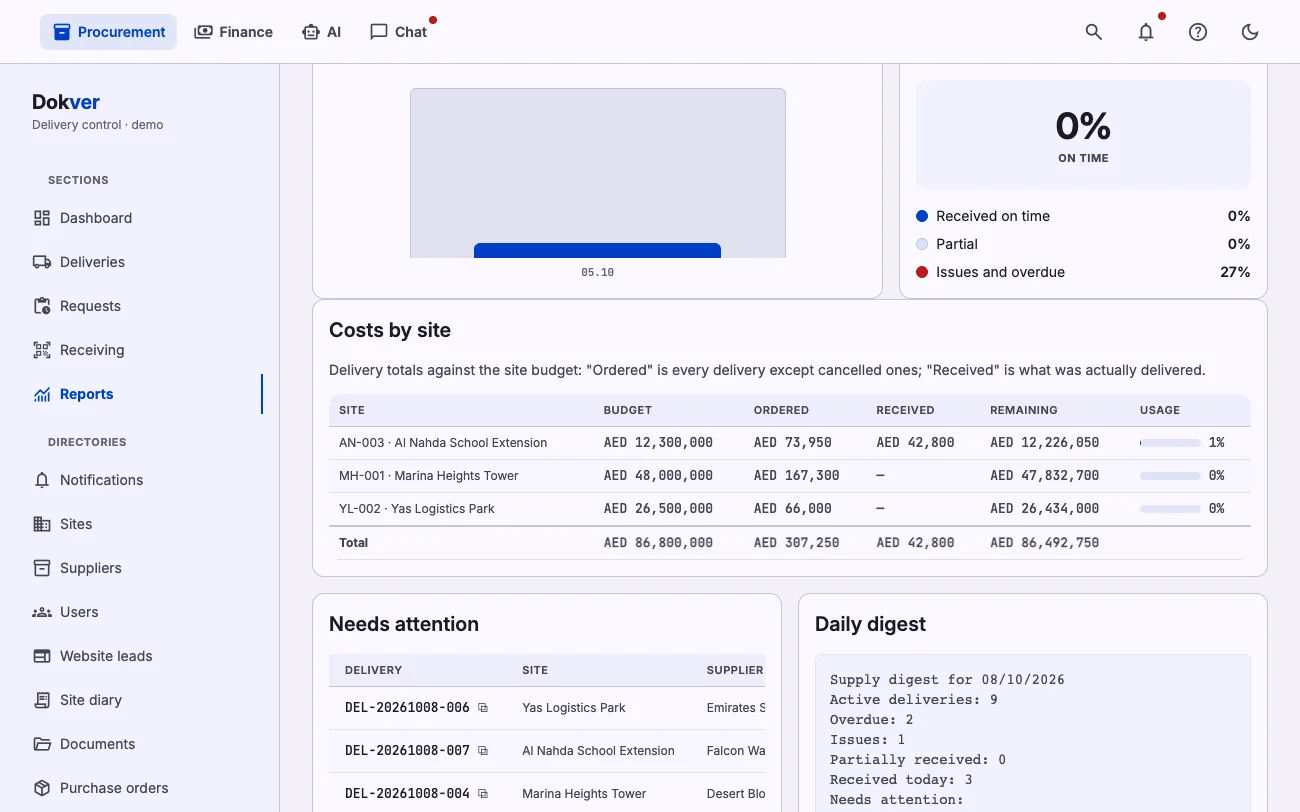1300x812 pixels.
Task: Open the AI tab
Action: coord(321,32)
